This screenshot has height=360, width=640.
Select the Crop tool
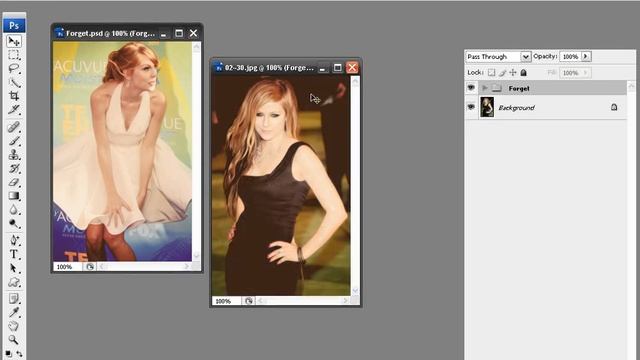click(14, 96)
